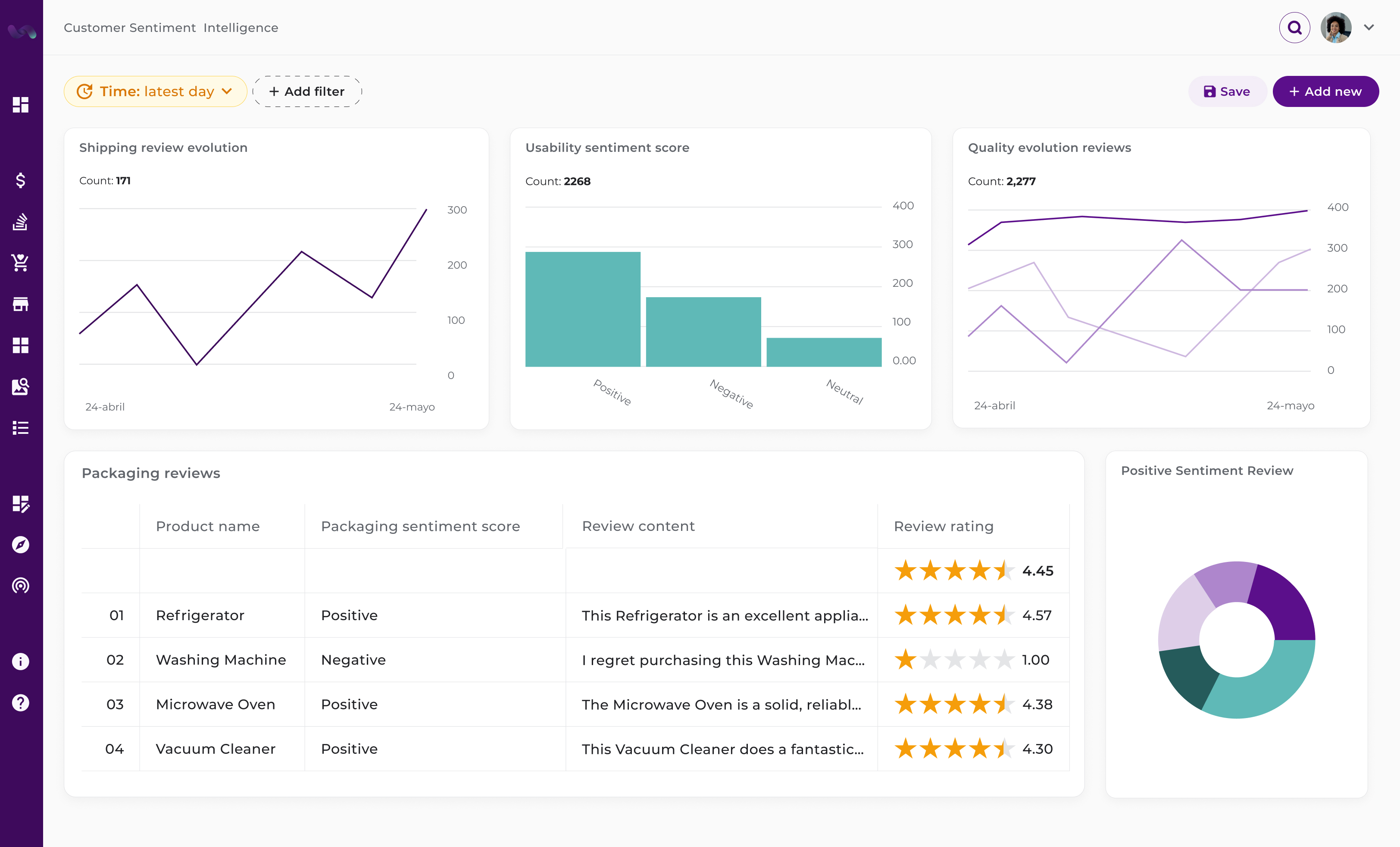This screenshot has height=847, width=1400.
Task: Select the Sales (dollar) sidebar icon
Action: [21, 181]
